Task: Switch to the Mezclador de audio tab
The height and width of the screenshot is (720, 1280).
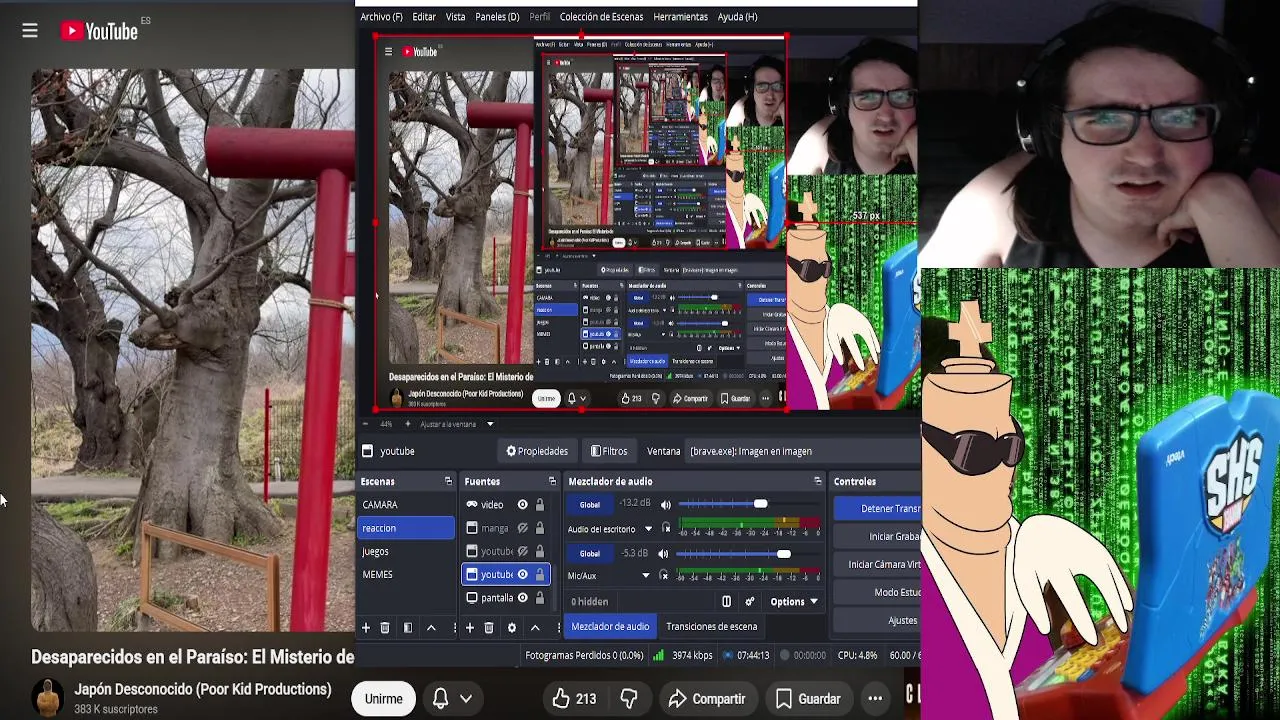Action: [610, 627]
